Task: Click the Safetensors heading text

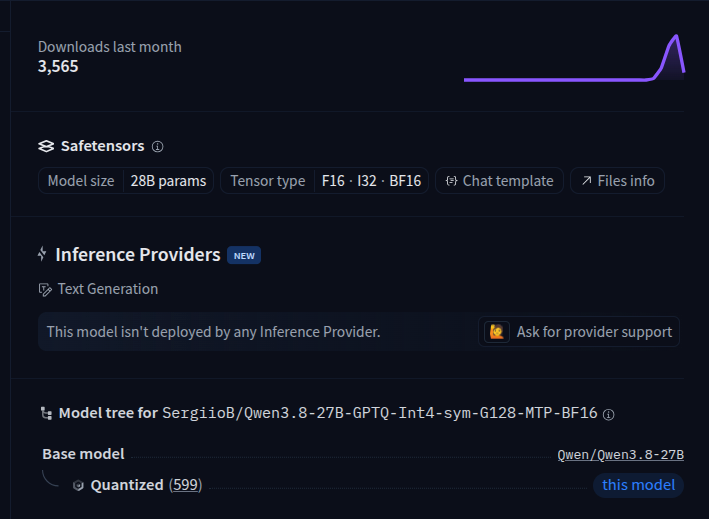Action: click(103, 146)
